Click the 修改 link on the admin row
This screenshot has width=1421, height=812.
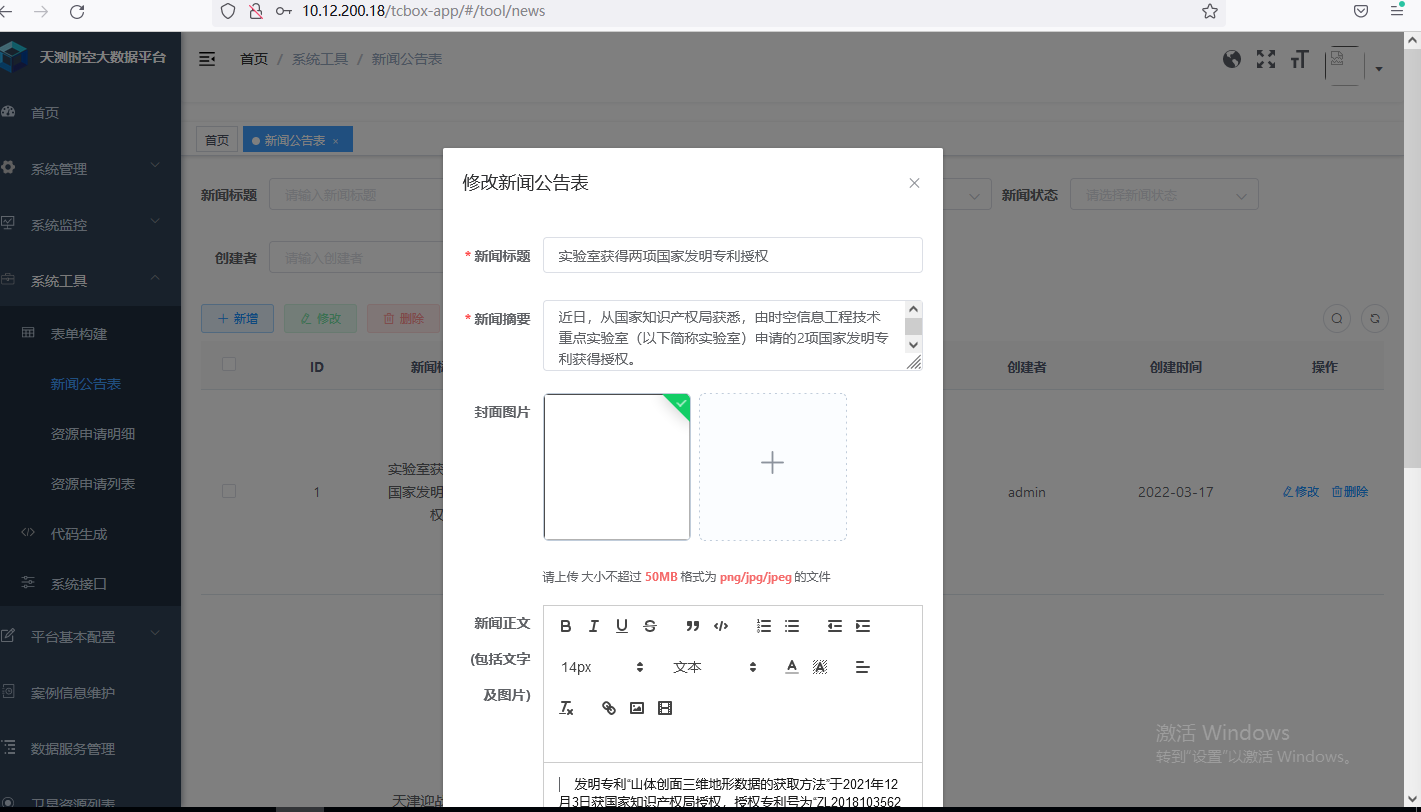[1300, 491]
